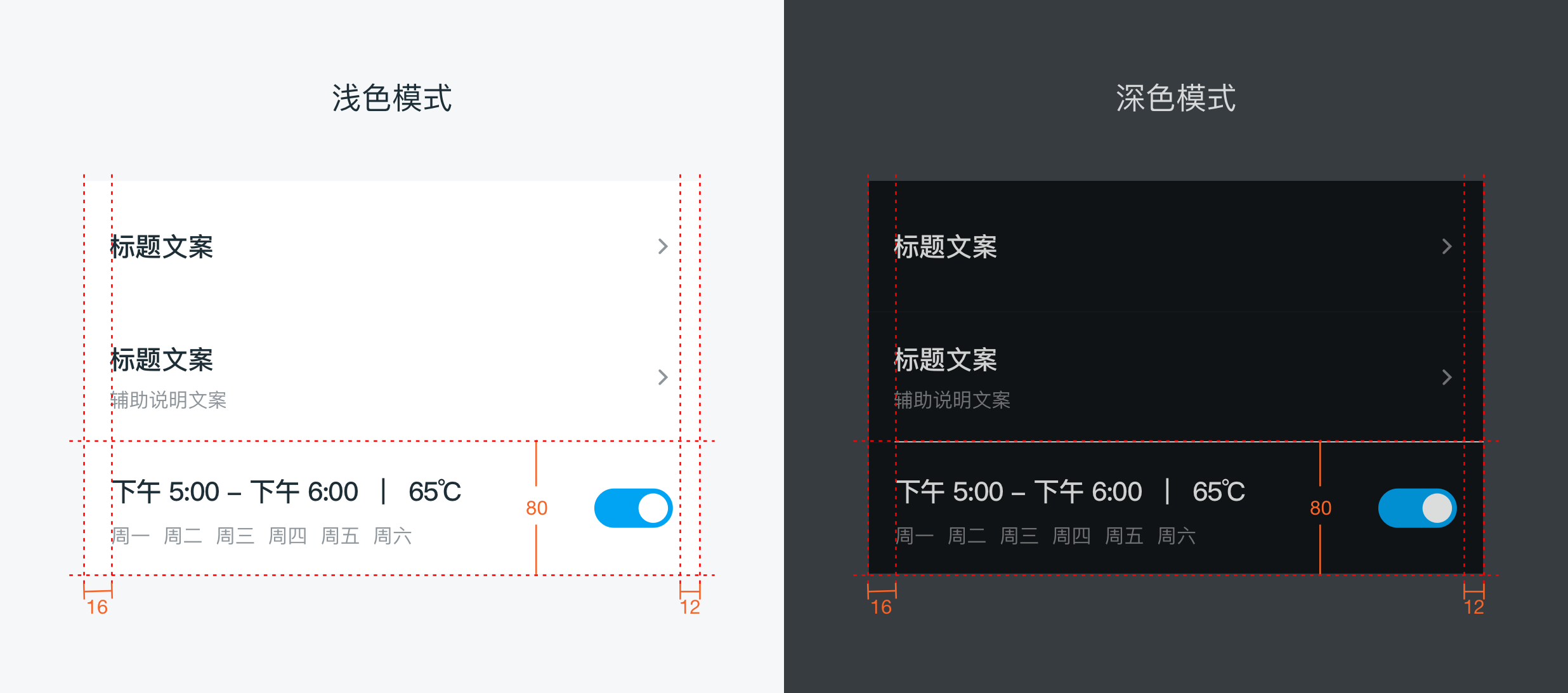The width and height of the screenshot is (1568, 693).
Task: Open chevron of first 标题文案 row, light mode
Action: (x=663, y=246)
